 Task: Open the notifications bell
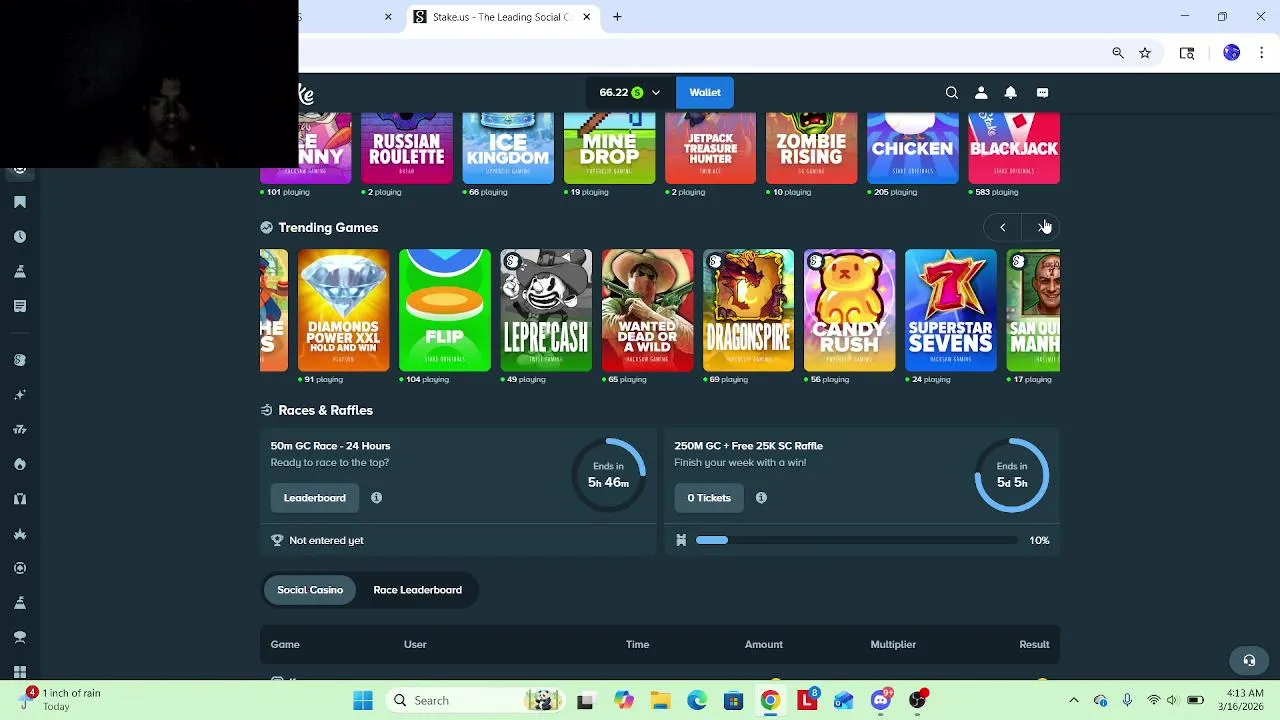pyautogui.click(x=1010, y=92)
